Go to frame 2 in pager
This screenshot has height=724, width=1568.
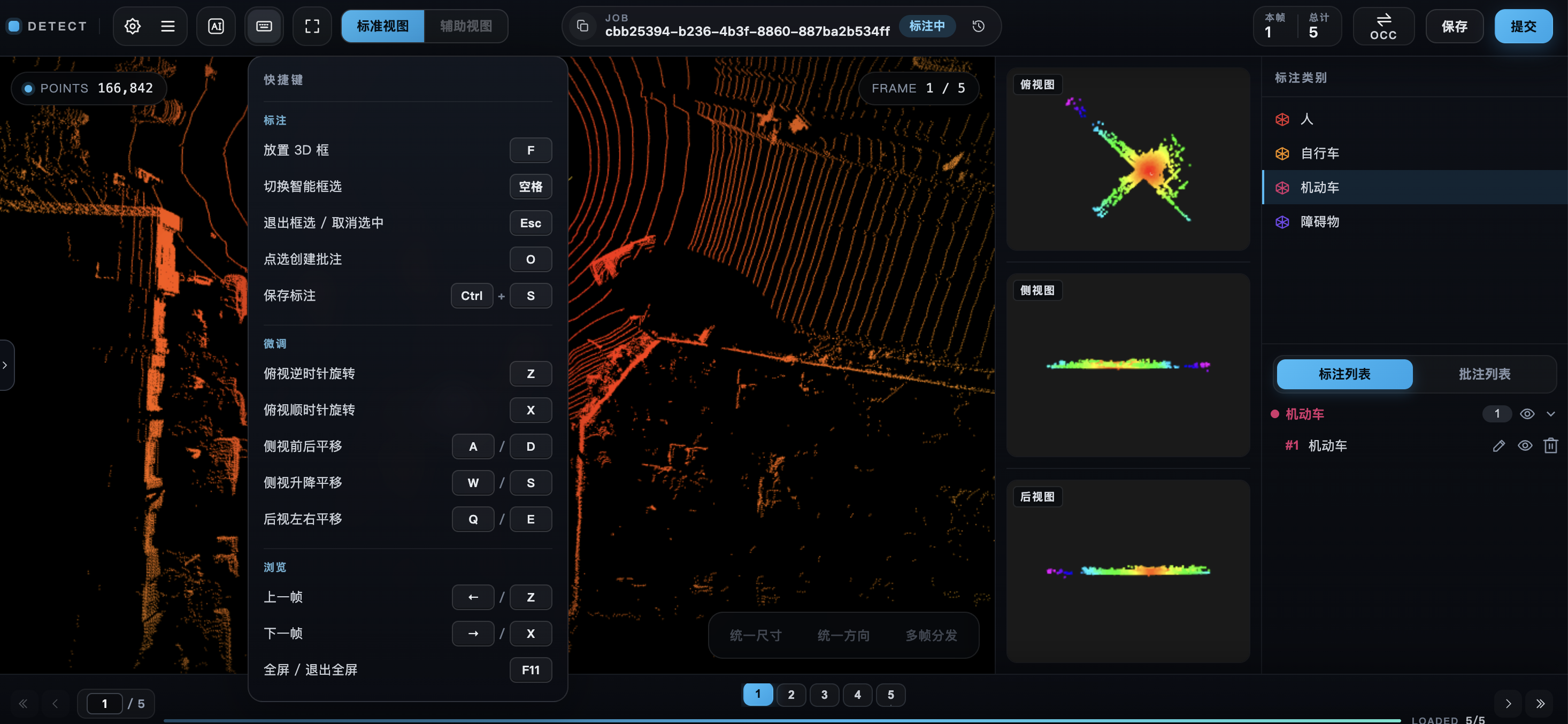(x=791, y=695)
